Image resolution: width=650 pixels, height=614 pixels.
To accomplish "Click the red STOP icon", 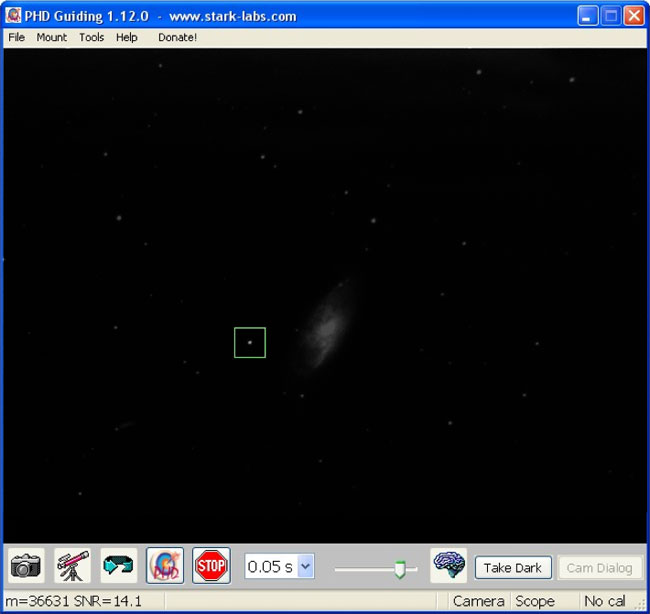I will pyautogui.click(x=211, y=566).
